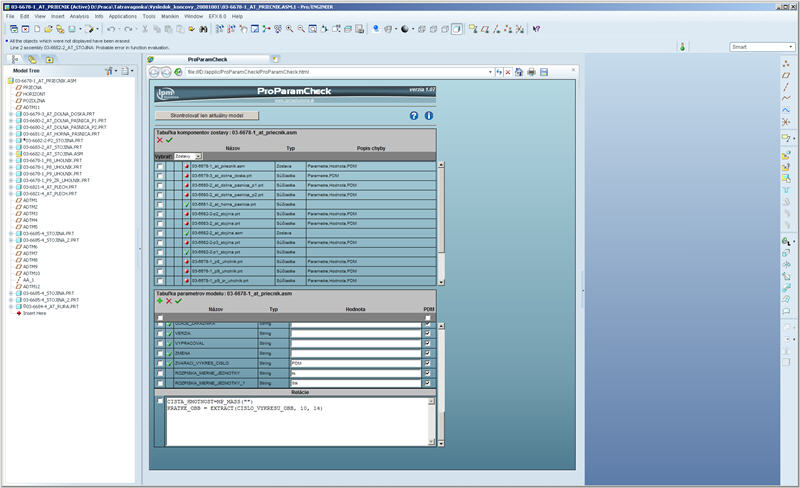This screenshot has height=488, width=800.
Task: Expand 03-6681-2_AT_HORNA_PASNICA.PRT tree node
Action: 11,134
